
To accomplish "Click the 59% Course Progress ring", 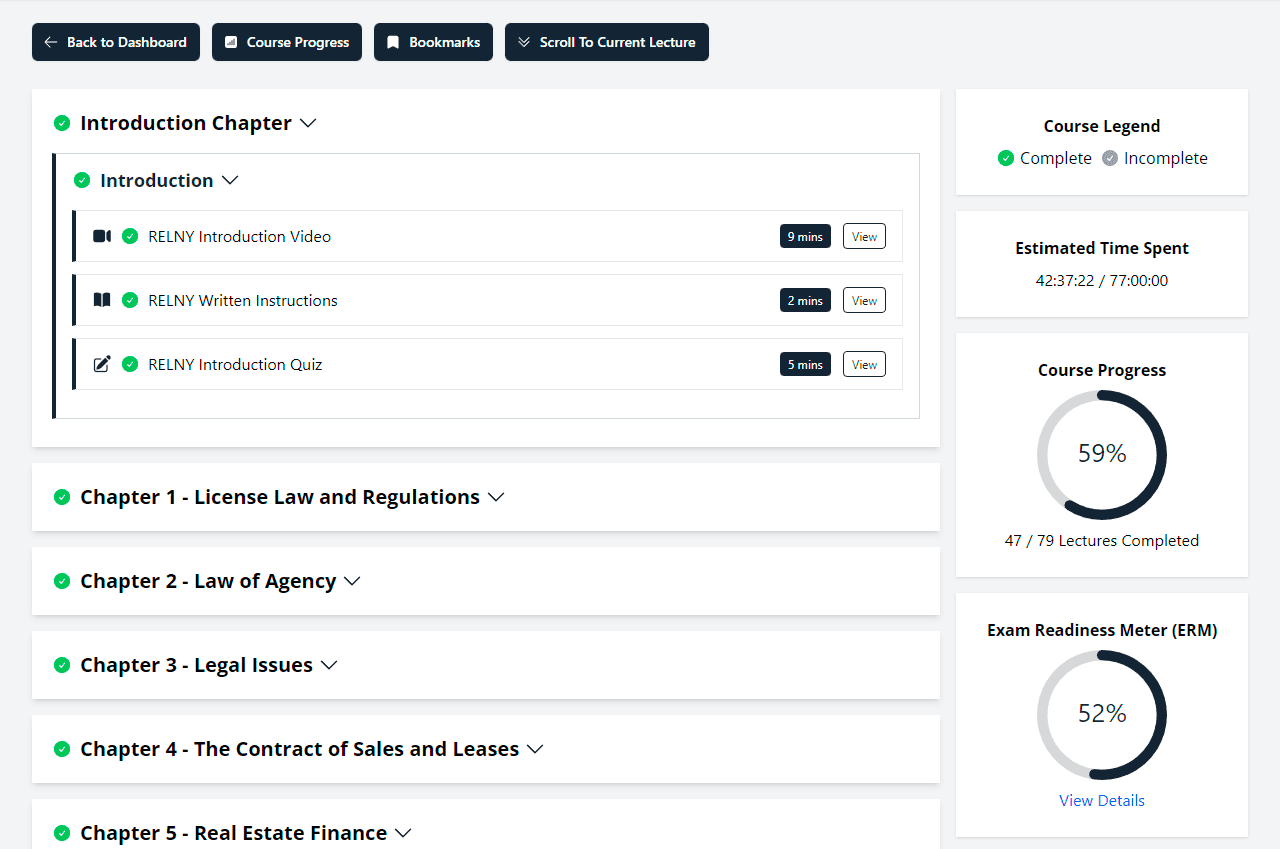I will 1101,454.
